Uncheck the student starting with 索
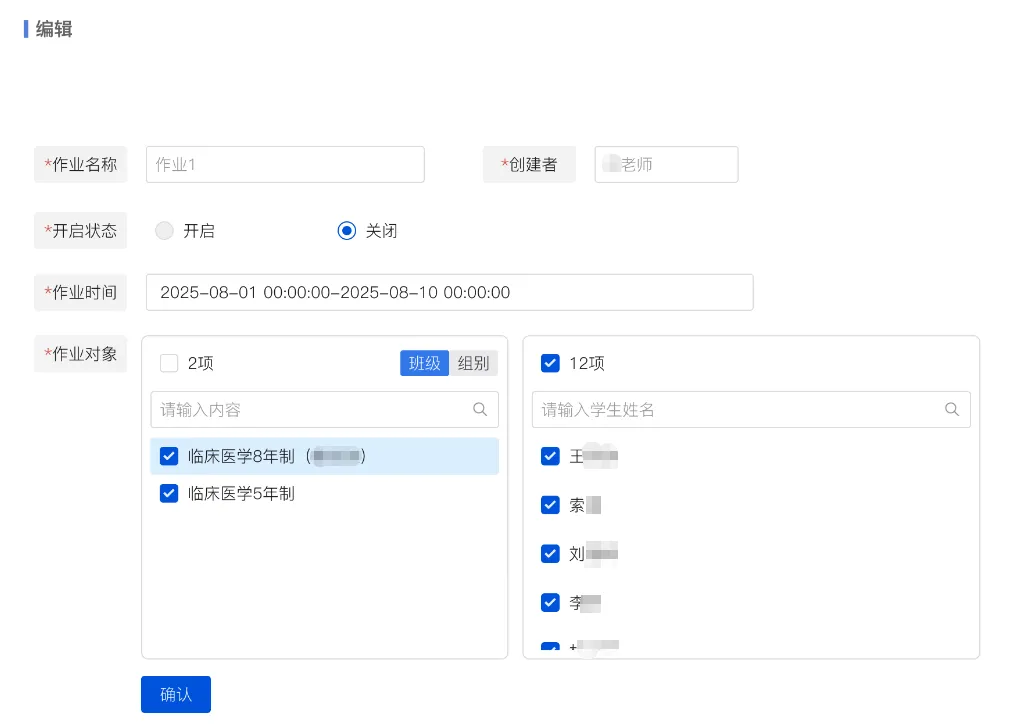 550,505
